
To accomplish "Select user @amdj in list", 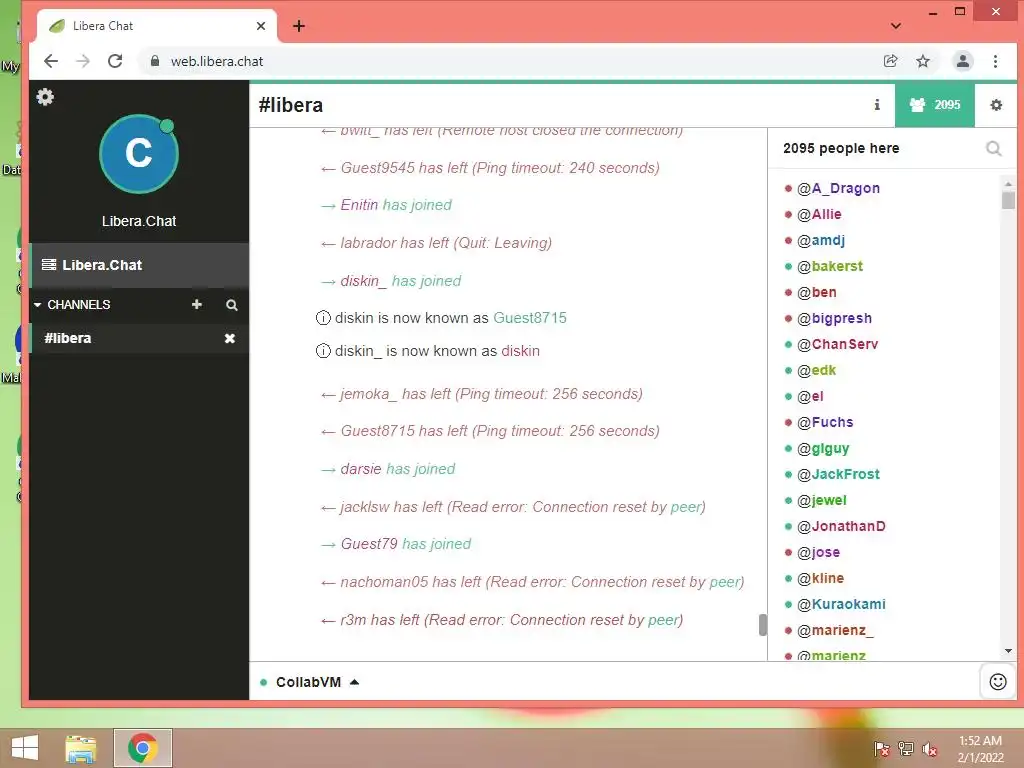I will pyautogui.click(x=820, y=240).
